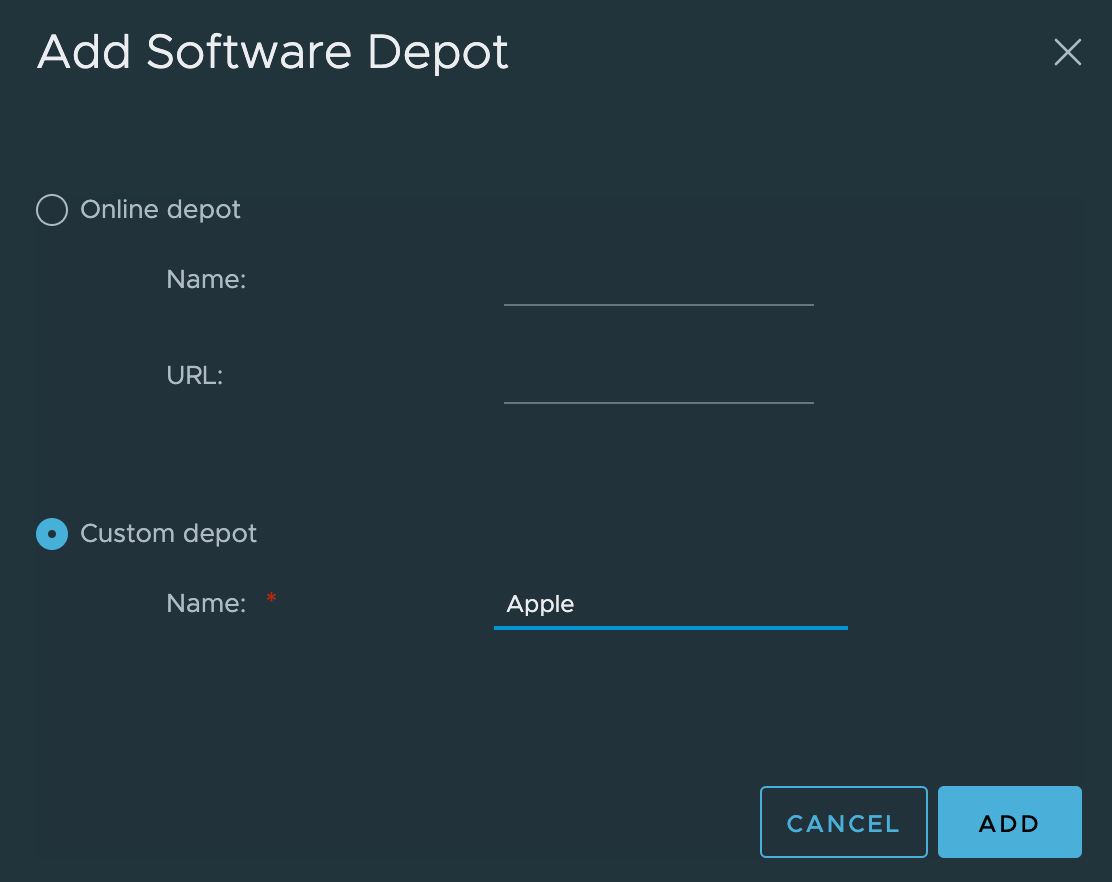Click the ADD button

coord(1009,822)
